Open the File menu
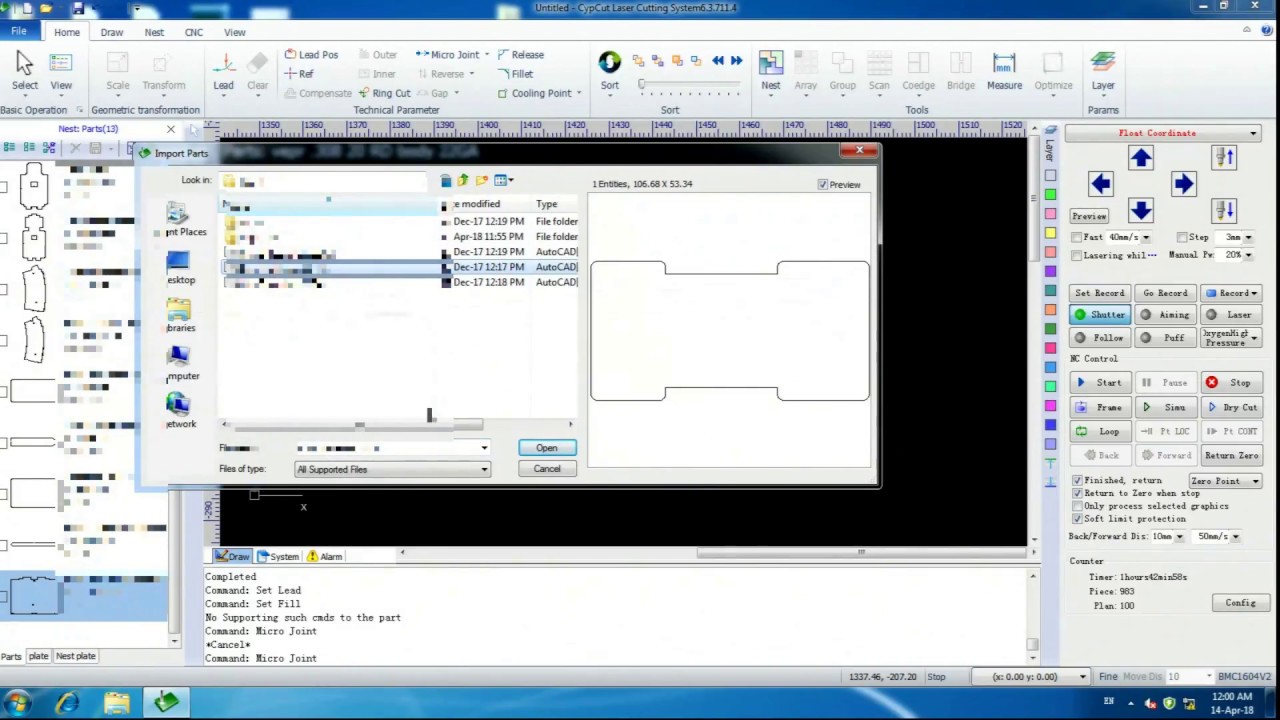1280x720 pixels. pyautogui.click(x=19, y=32)
